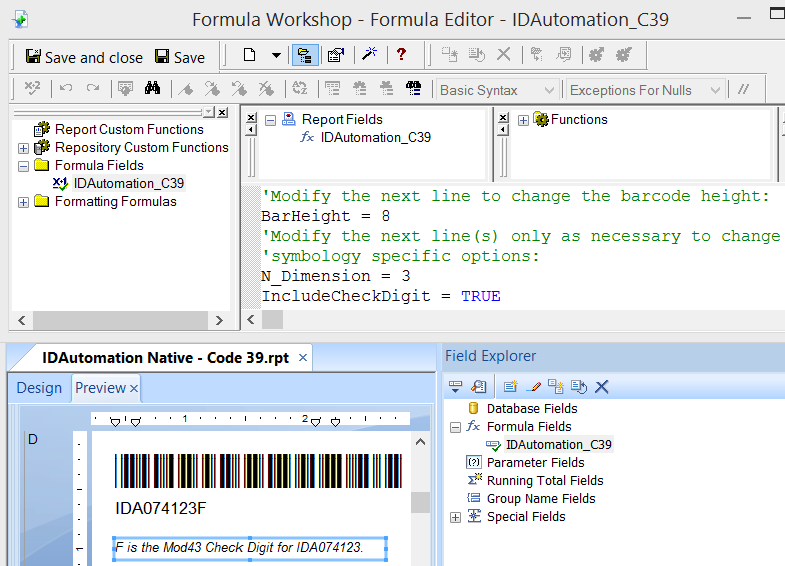Close the workshop tree panel with its X
The width and height of the screenshot is (785, 566).
pyautogui.click(x=222, y=113)
